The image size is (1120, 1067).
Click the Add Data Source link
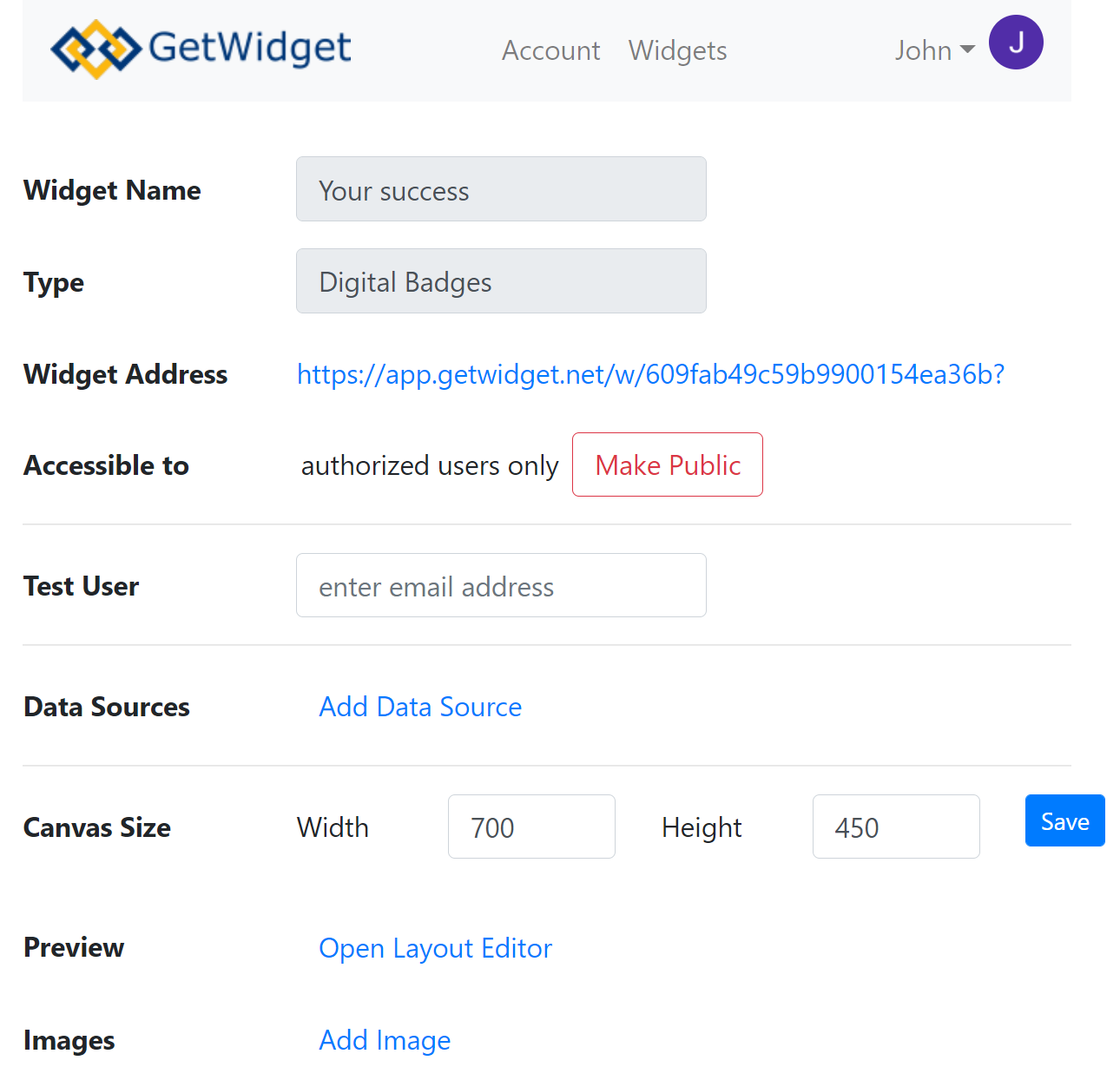[420, 707]
